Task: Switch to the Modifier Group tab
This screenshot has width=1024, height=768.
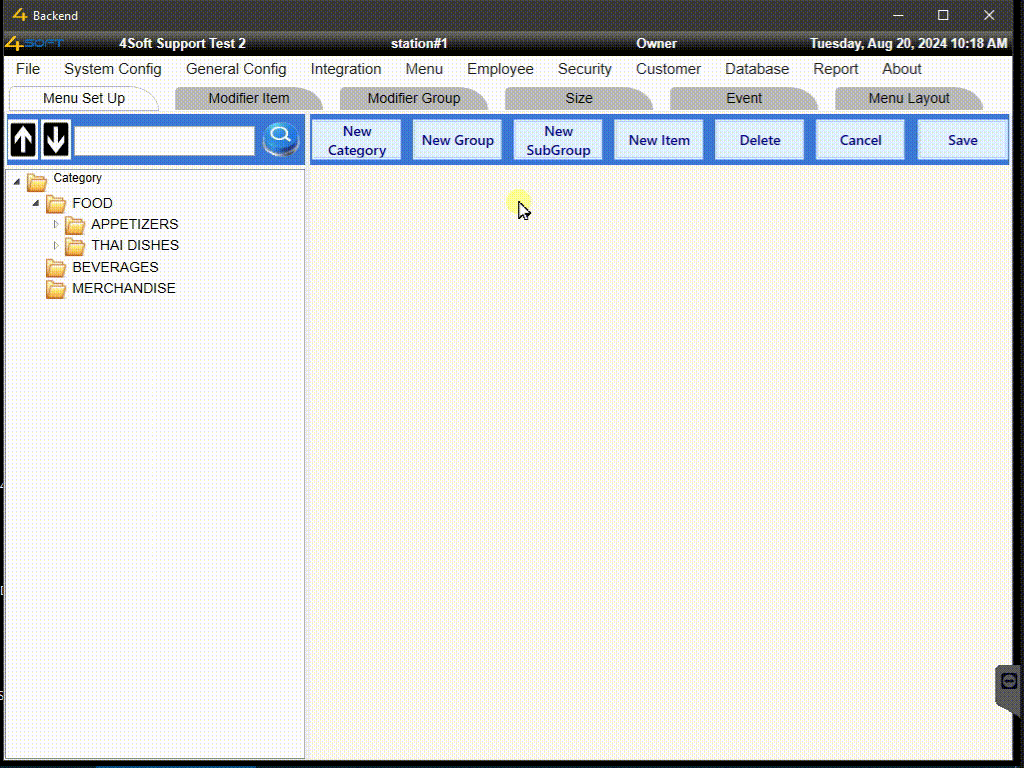Action: (x=413, y=98)
